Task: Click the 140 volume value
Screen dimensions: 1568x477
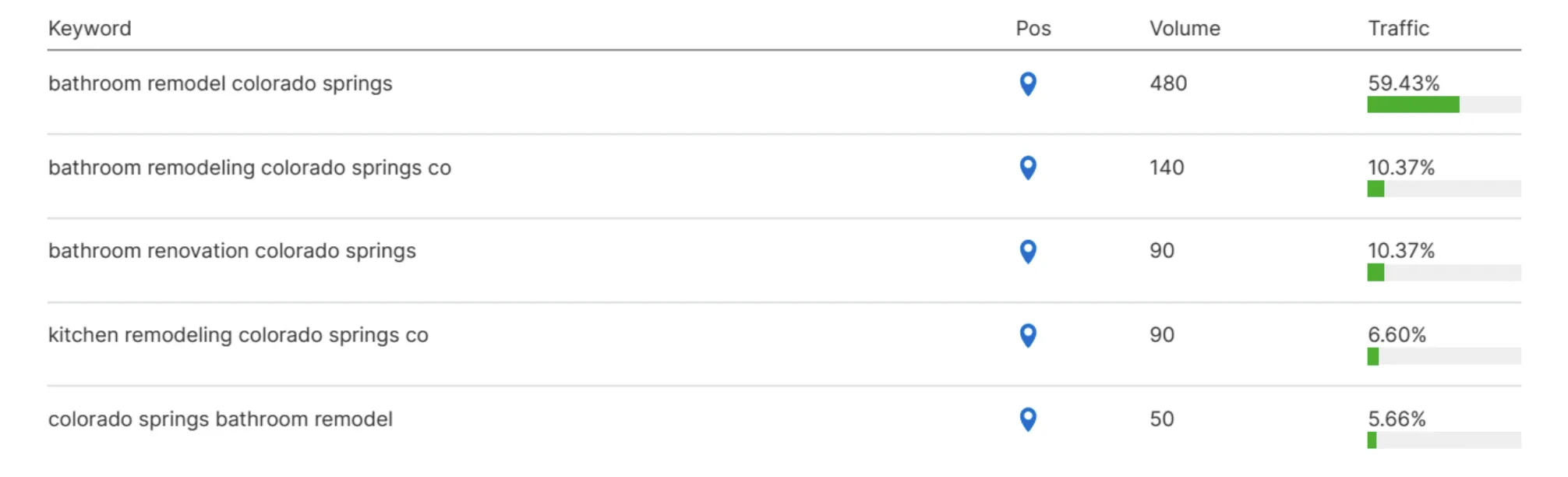Action: (1166, 168)
